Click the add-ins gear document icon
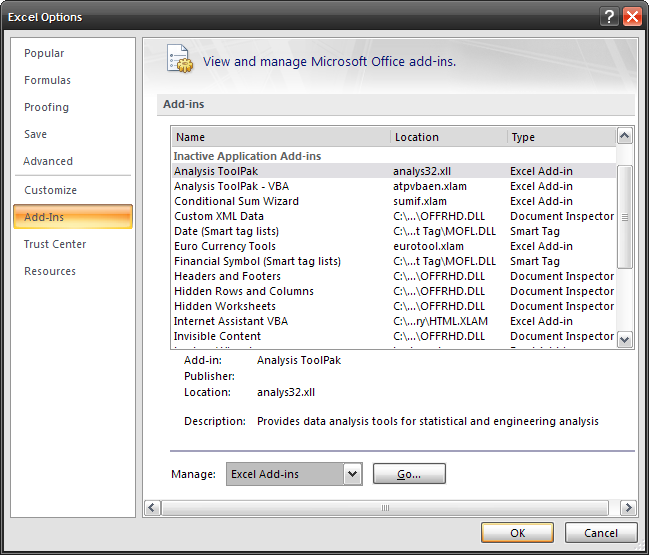Image resolution: width=649 pixels, height=555 pixels. coord(180,59)
